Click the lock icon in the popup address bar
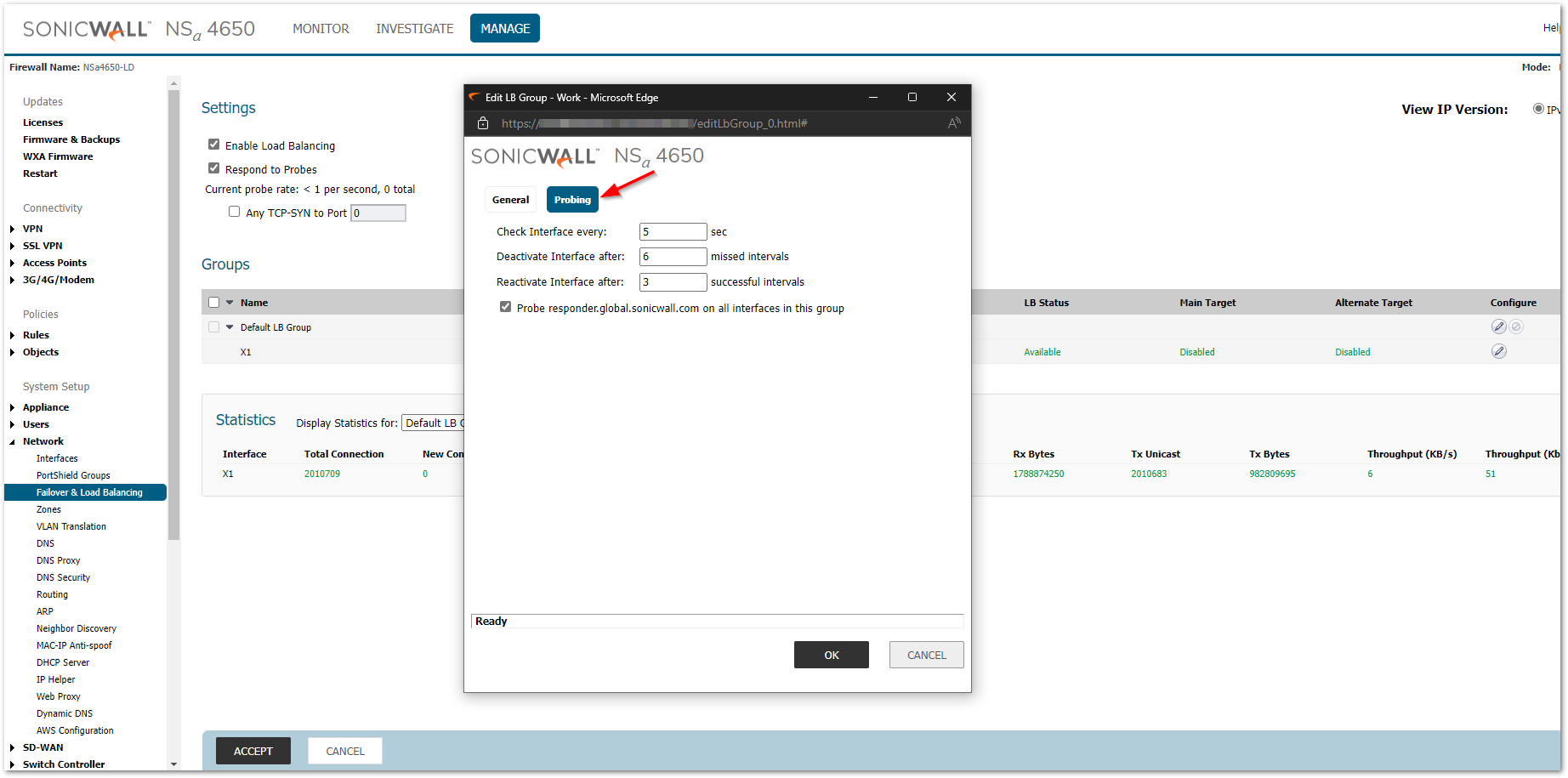 pos(483,123)
